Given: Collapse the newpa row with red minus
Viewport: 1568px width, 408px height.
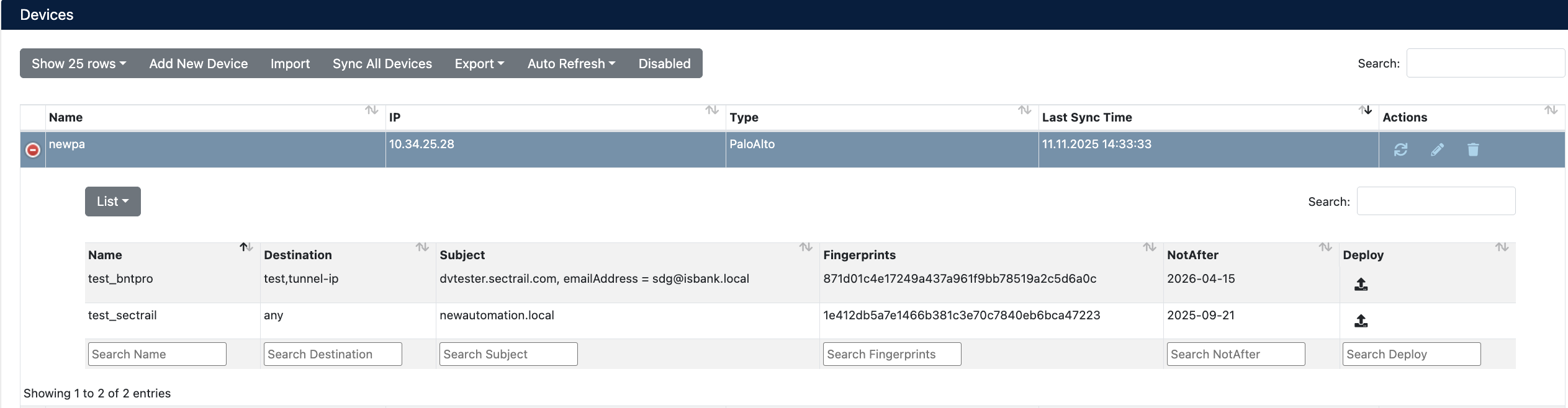Looking at the screenshot, I should [x=33, y=150].
